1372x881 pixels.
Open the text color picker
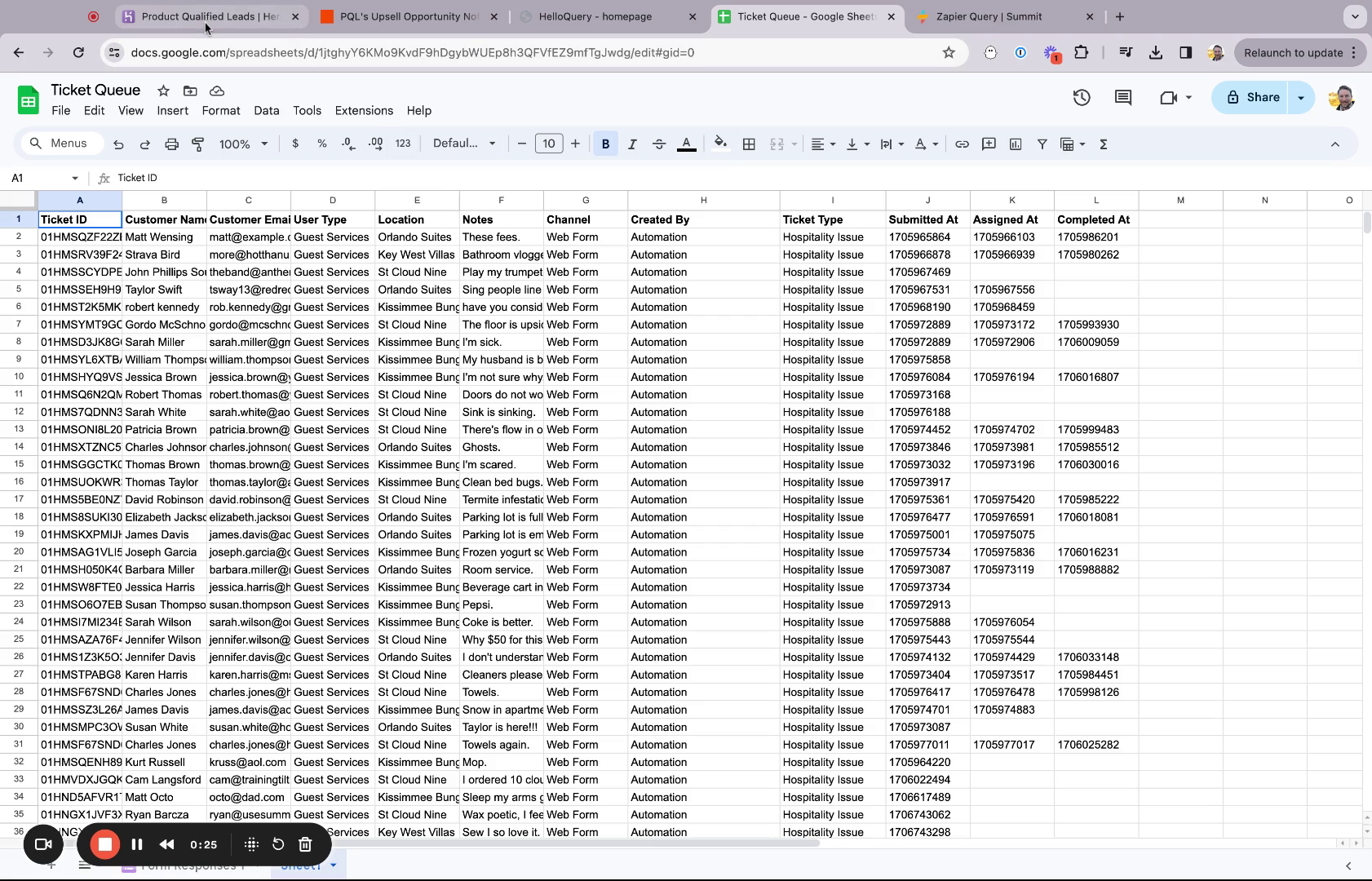coord(687,144)
